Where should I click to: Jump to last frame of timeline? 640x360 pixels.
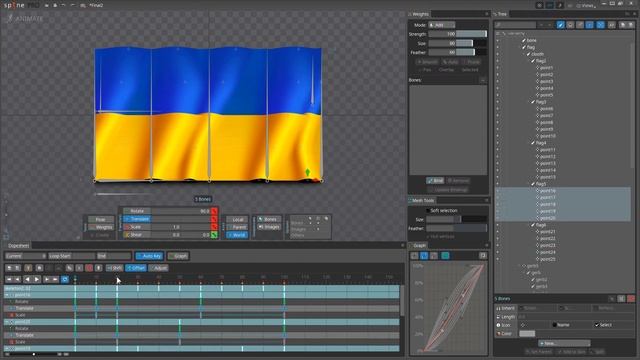pyautogui.click(x=55, y=279)
